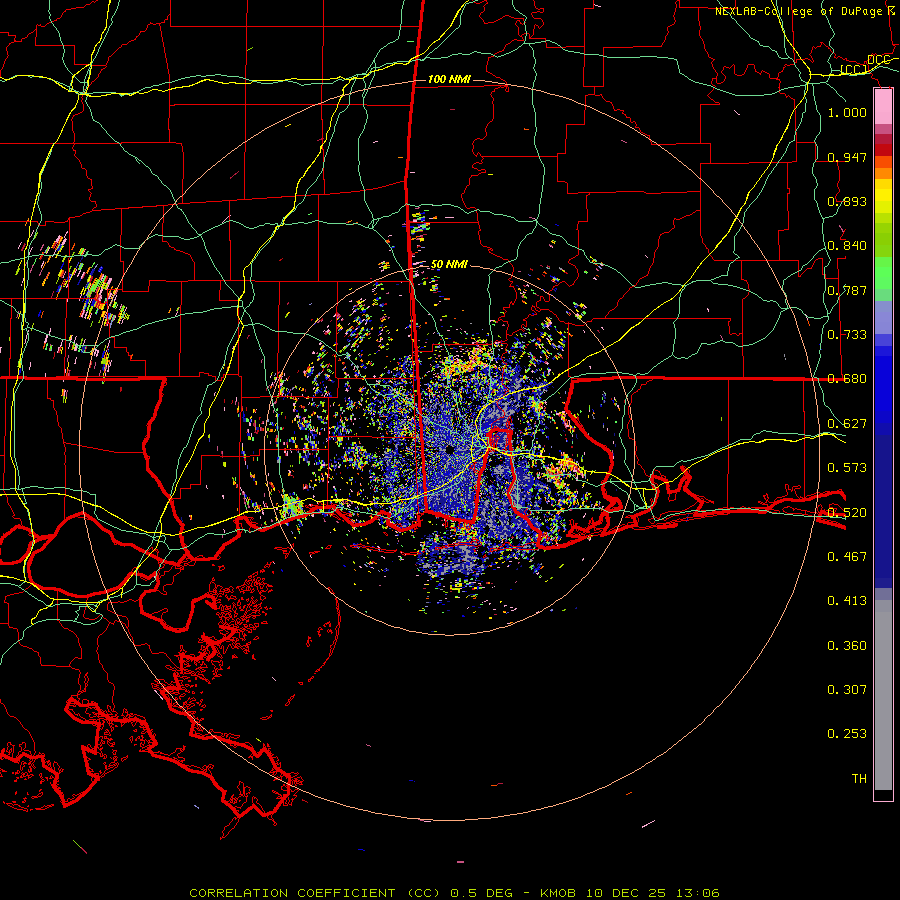Pick the pink segment at the color bar top
Image resolution: width=900 pixels, height=900 pixels.
point(883,107)
